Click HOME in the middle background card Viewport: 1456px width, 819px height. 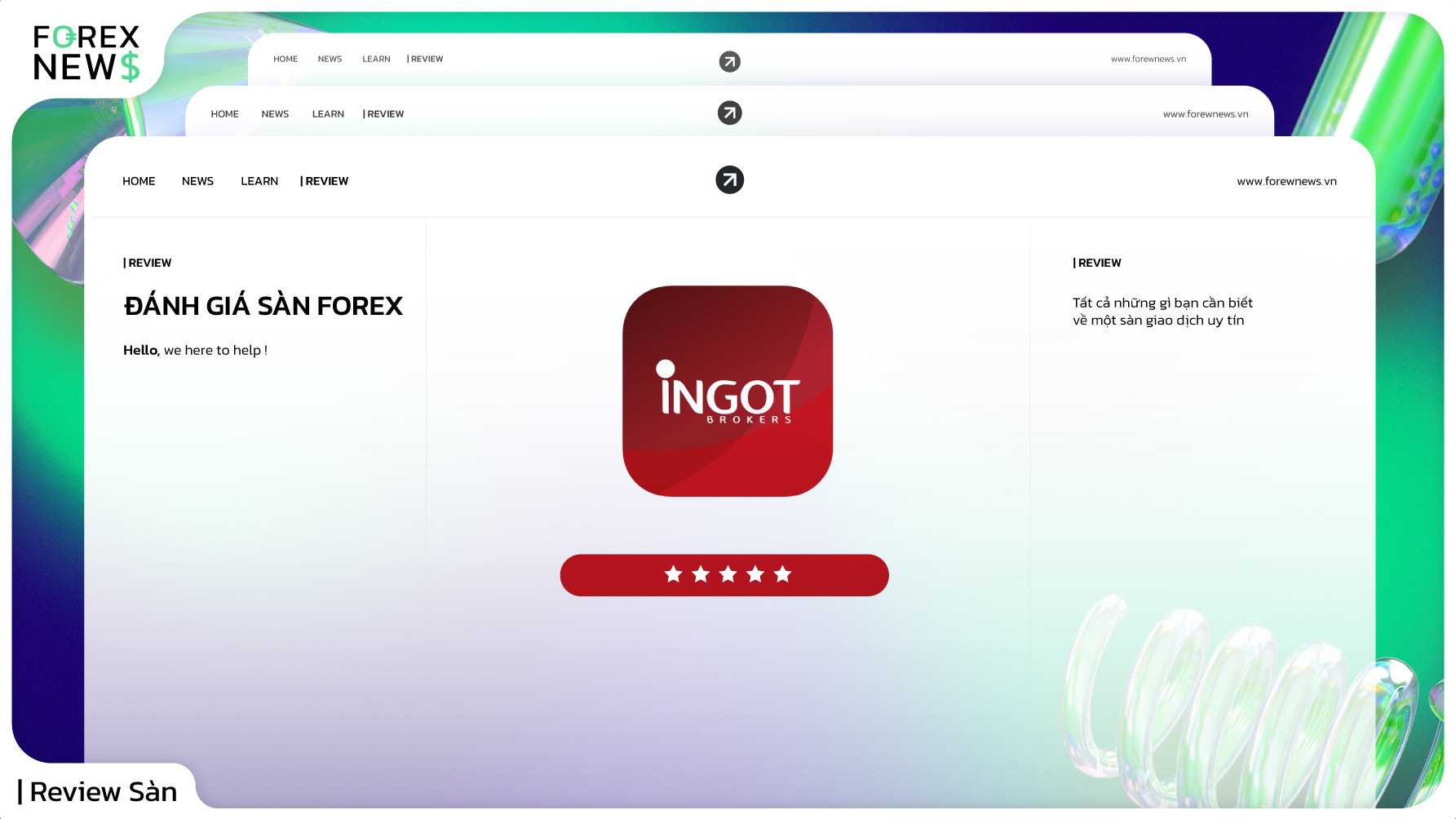224,114
